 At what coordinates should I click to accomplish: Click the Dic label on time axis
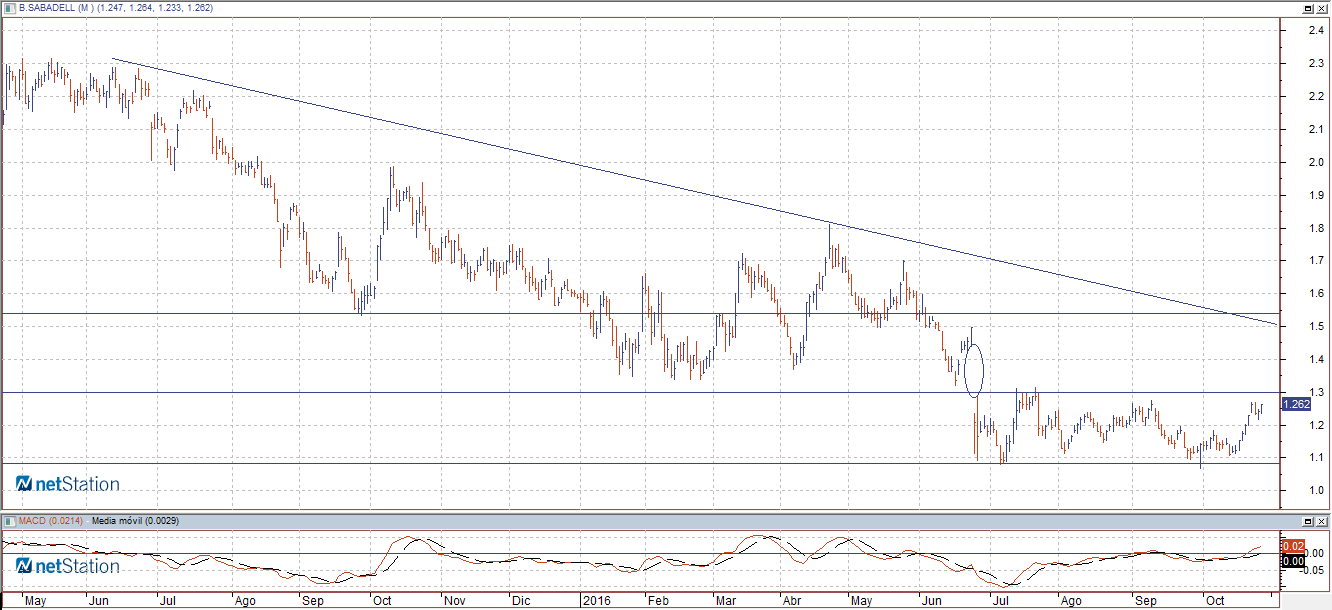click(x=520, y=602)
